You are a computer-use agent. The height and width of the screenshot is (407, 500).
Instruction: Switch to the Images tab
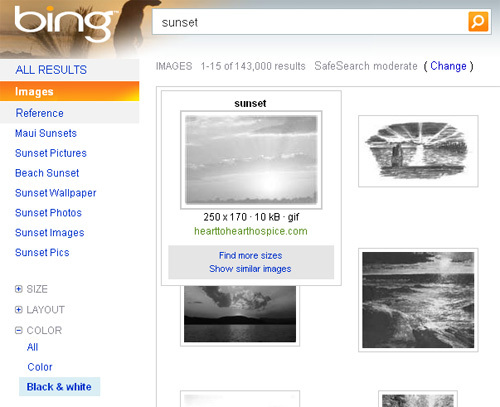[69, 91]
